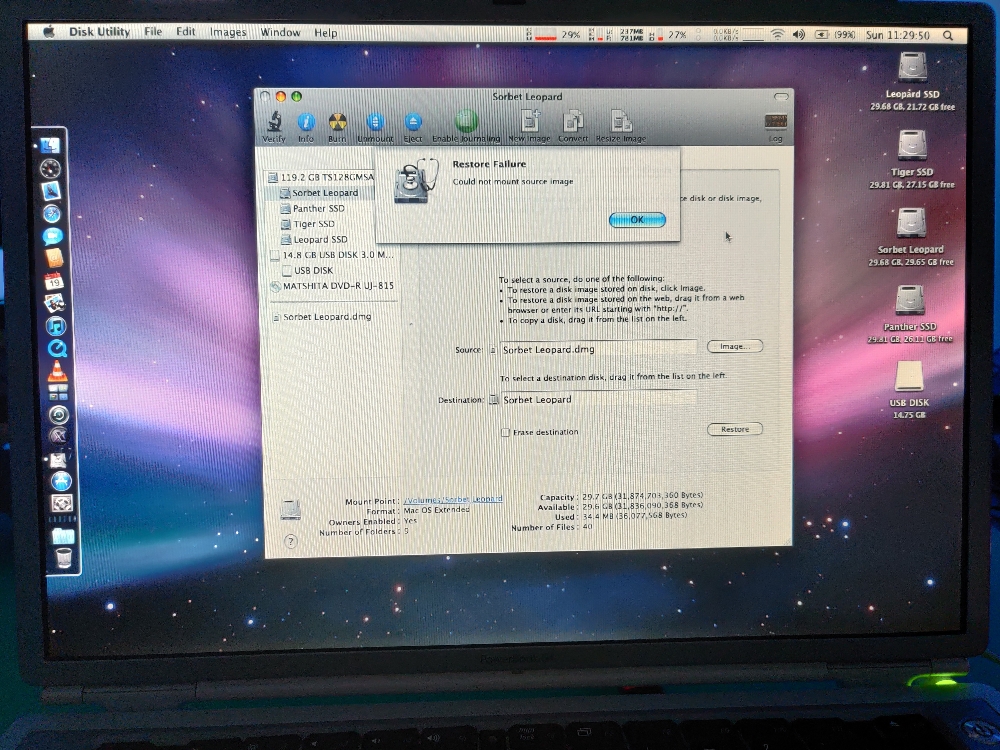Open the help question mark button
Screen dimensions: 1000x750
(x=291, y=541)
